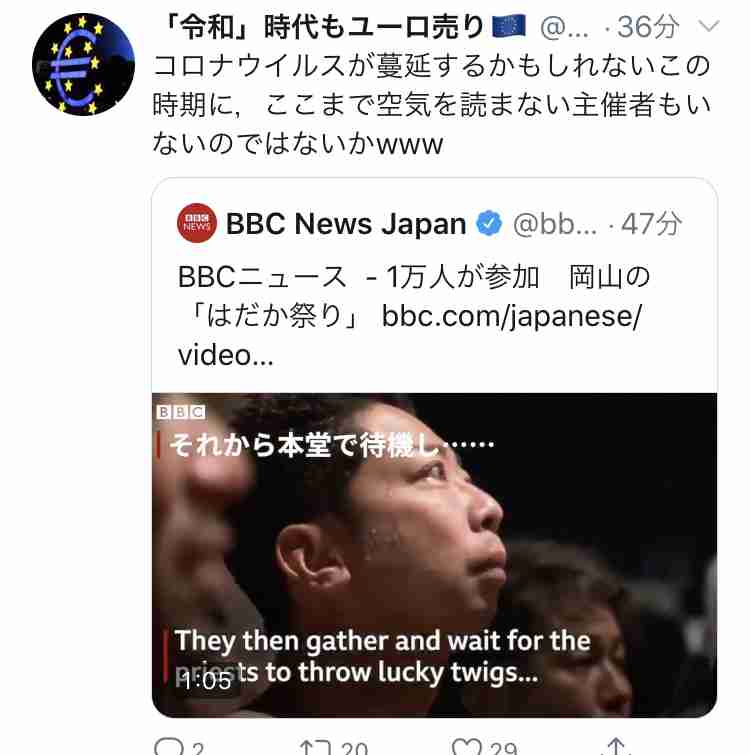The height and width of the screenshot is (755, 750).
Task: Tap the blue verified badge
Action: [489, 223]
